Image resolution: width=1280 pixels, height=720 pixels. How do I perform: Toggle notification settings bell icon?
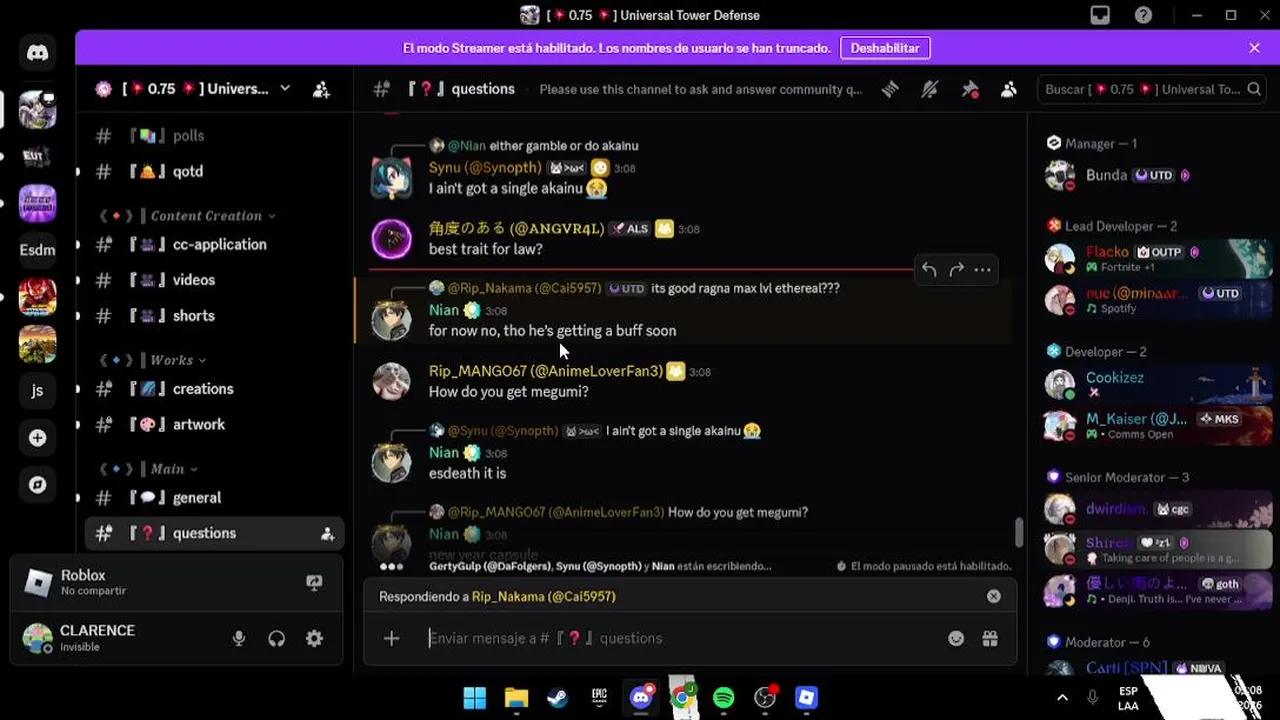[930, 89]
